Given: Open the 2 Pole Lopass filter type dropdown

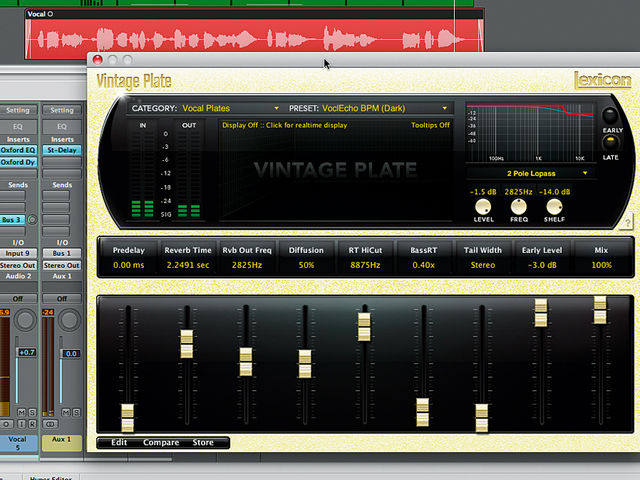Looking at the screenshot, I should (531, 173).
